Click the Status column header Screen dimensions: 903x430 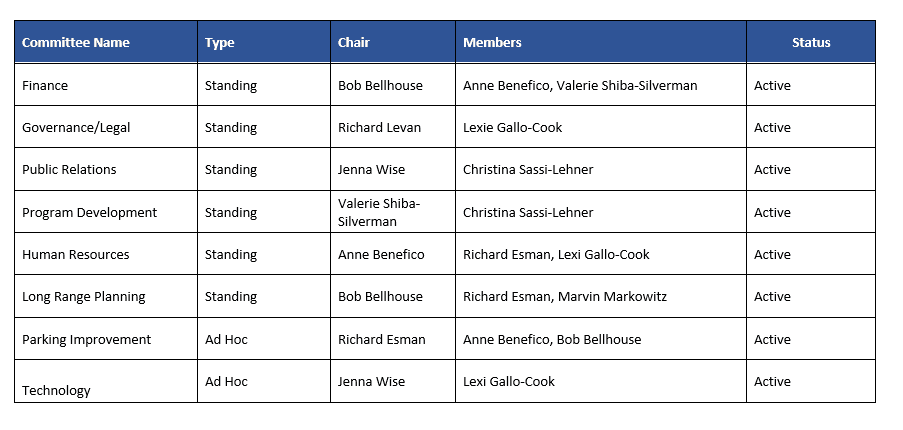[811, 43]
